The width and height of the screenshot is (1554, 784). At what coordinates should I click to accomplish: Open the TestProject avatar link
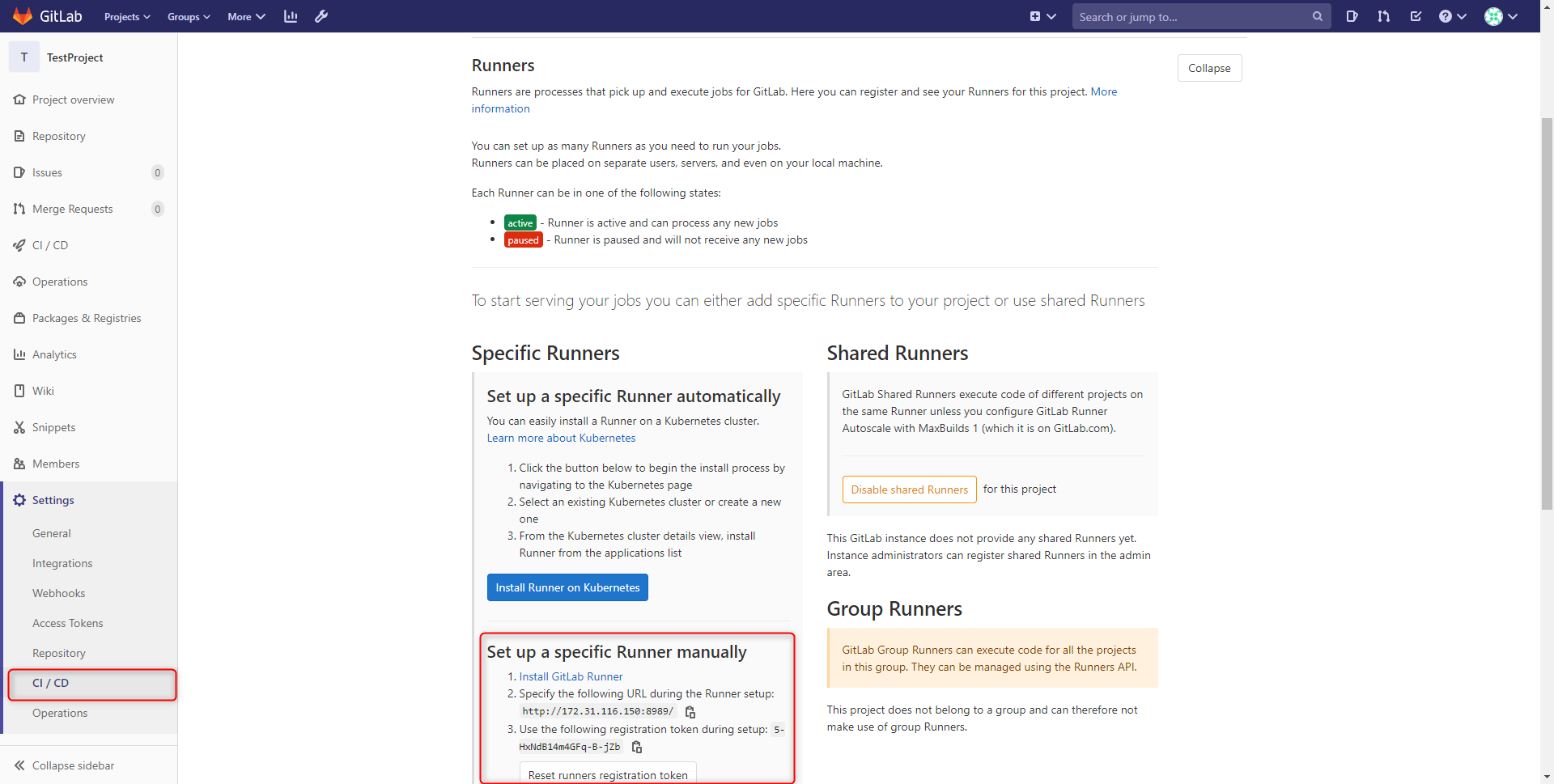[24, 57]
